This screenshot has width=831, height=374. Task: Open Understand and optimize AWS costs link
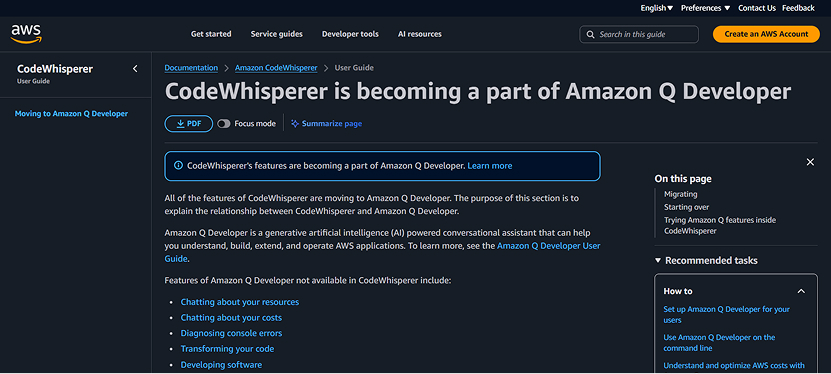pyautogui.click(x=734, y=366)
